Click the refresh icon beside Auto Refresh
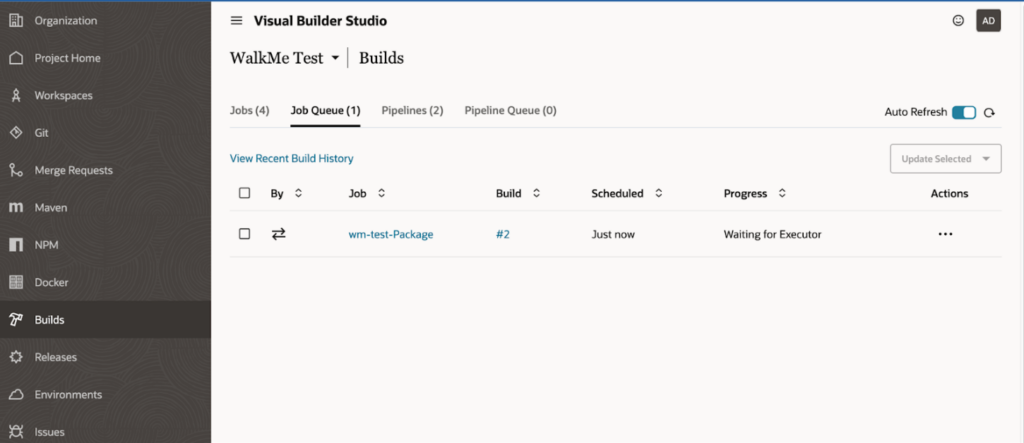The height and width of the screenshot is (443, 1024). click(x=989, y=112)
